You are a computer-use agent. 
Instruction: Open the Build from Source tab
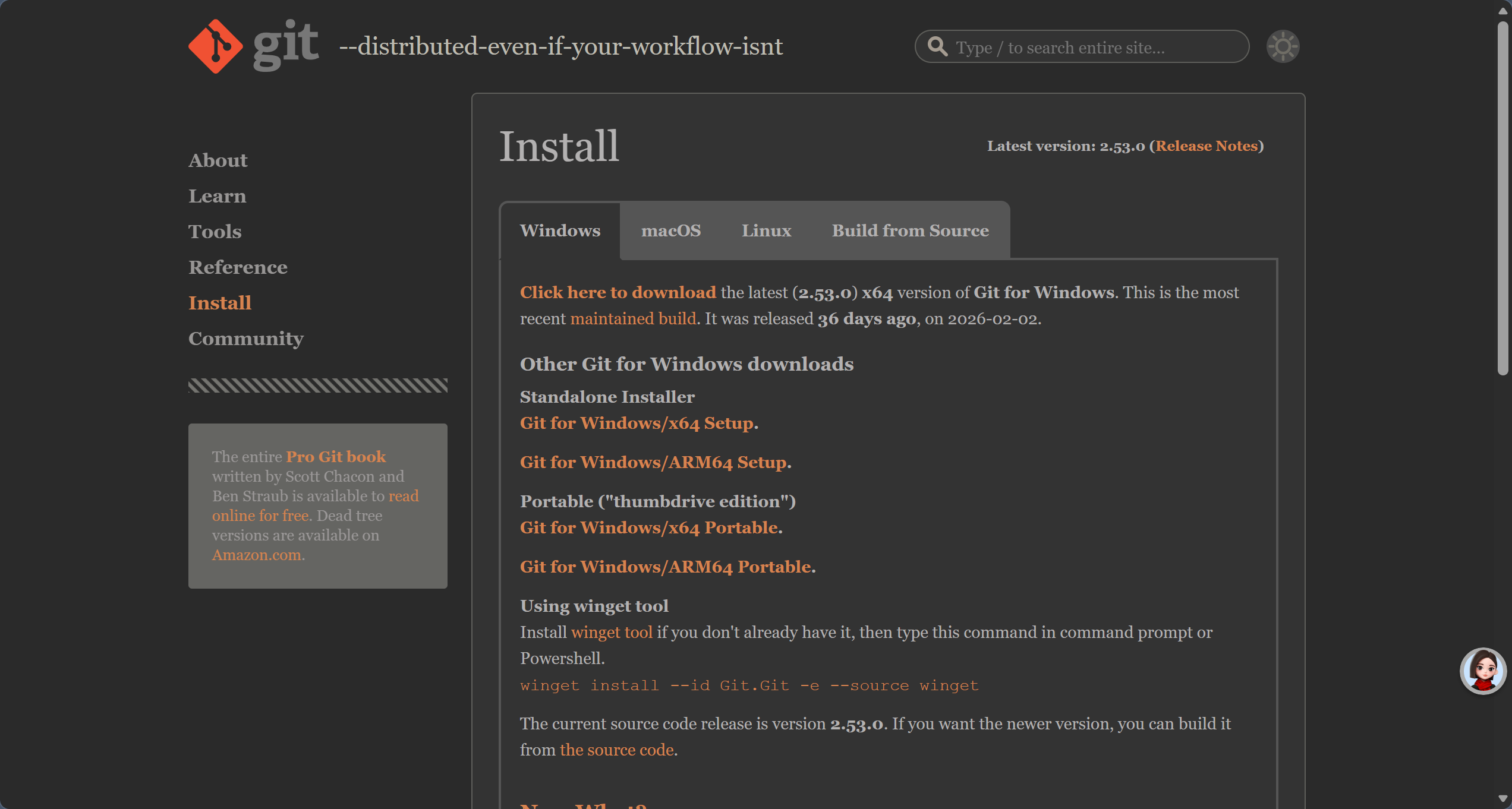pos(909,230)
